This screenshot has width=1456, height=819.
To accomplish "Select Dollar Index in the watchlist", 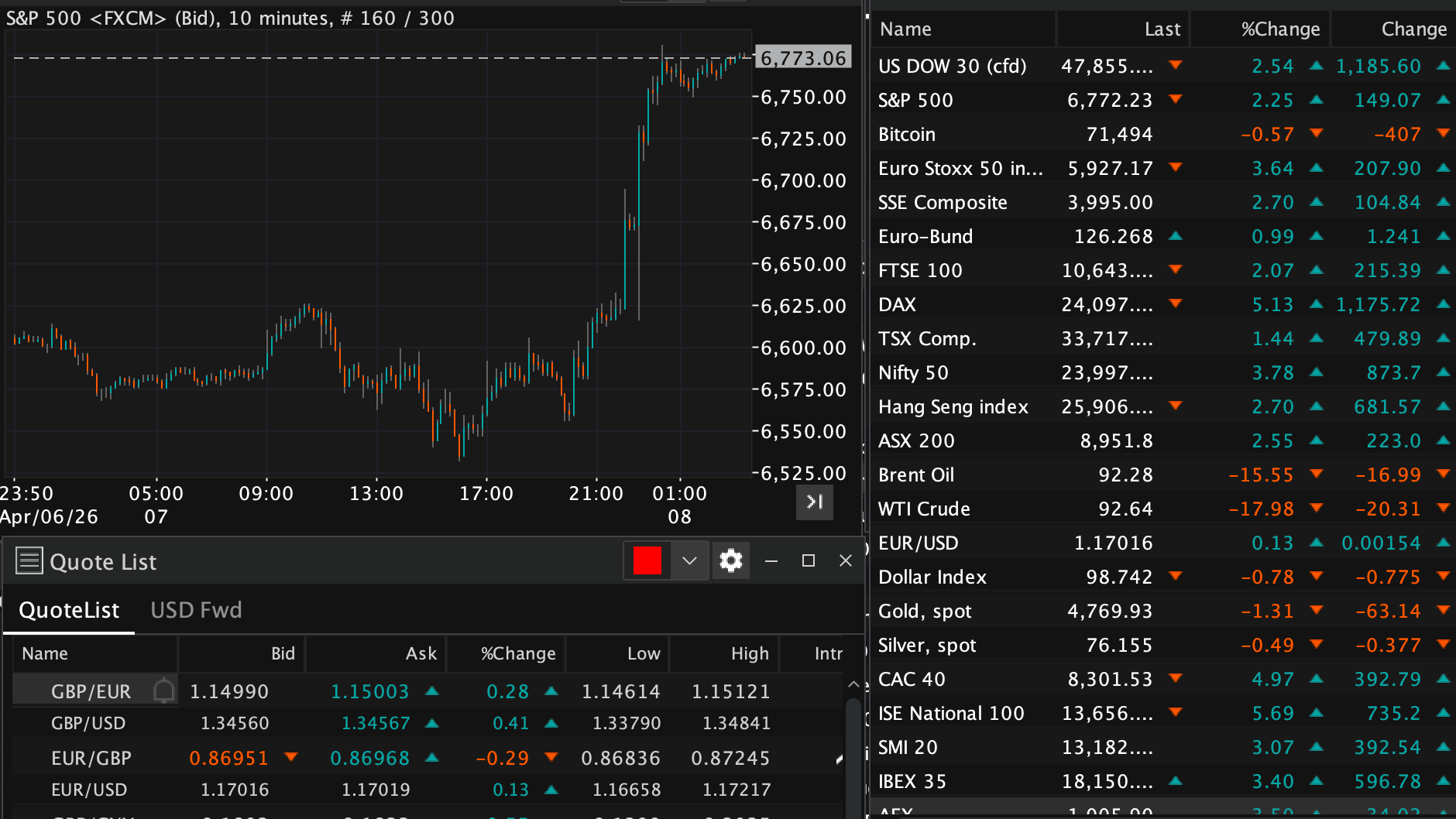I will coord(1162,577).
